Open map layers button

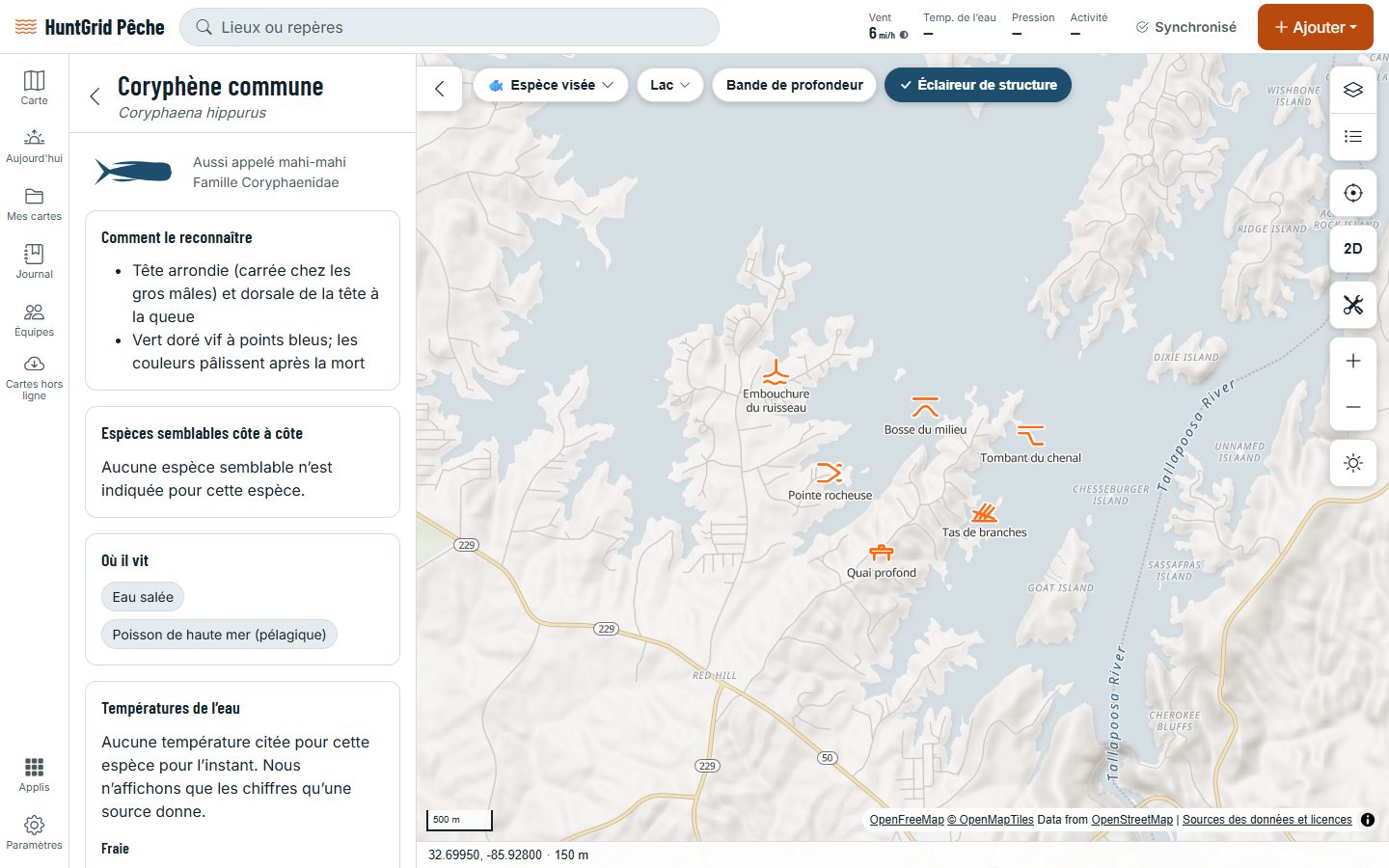(x=1353, y=90)
